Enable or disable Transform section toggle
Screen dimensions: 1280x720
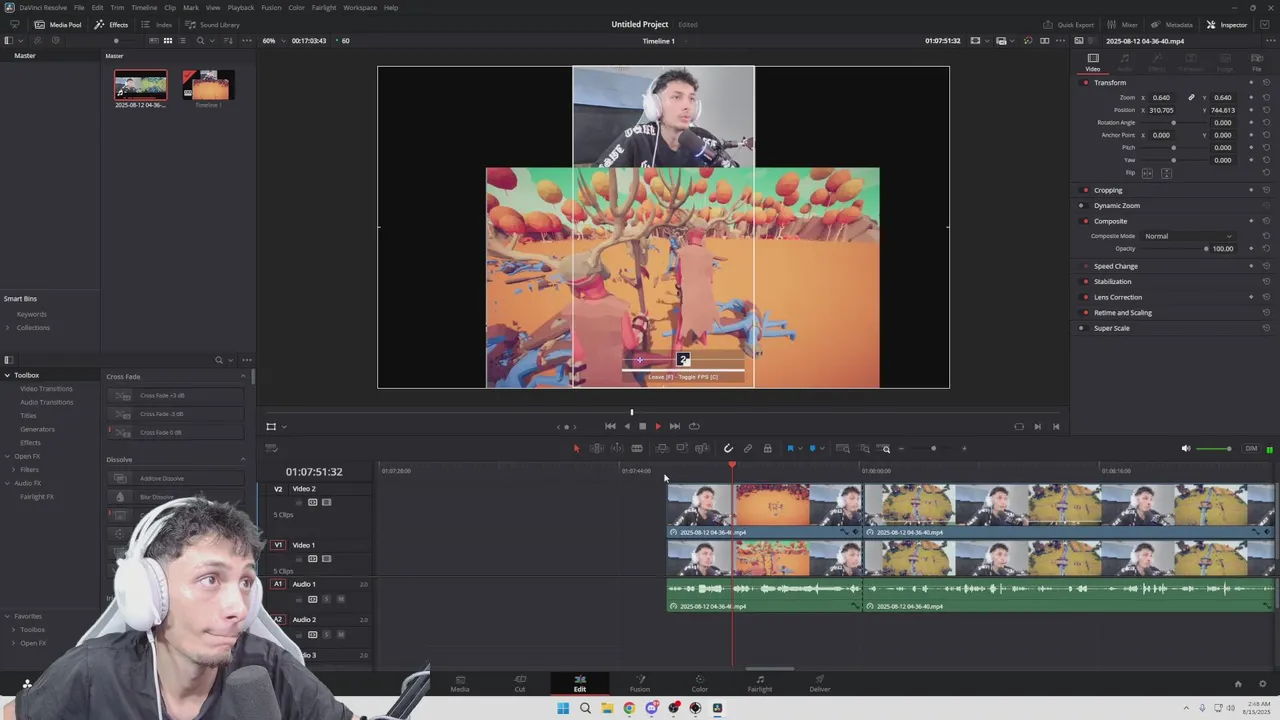point(1086,83)
